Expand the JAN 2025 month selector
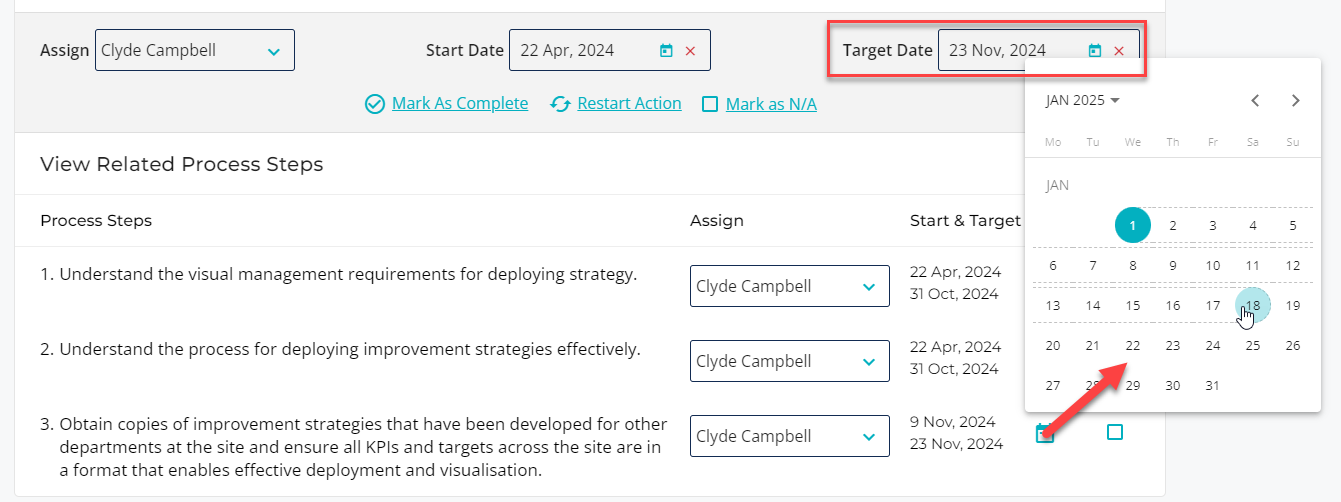This screenshot has width=1341, height=502. coord(1083,100)
